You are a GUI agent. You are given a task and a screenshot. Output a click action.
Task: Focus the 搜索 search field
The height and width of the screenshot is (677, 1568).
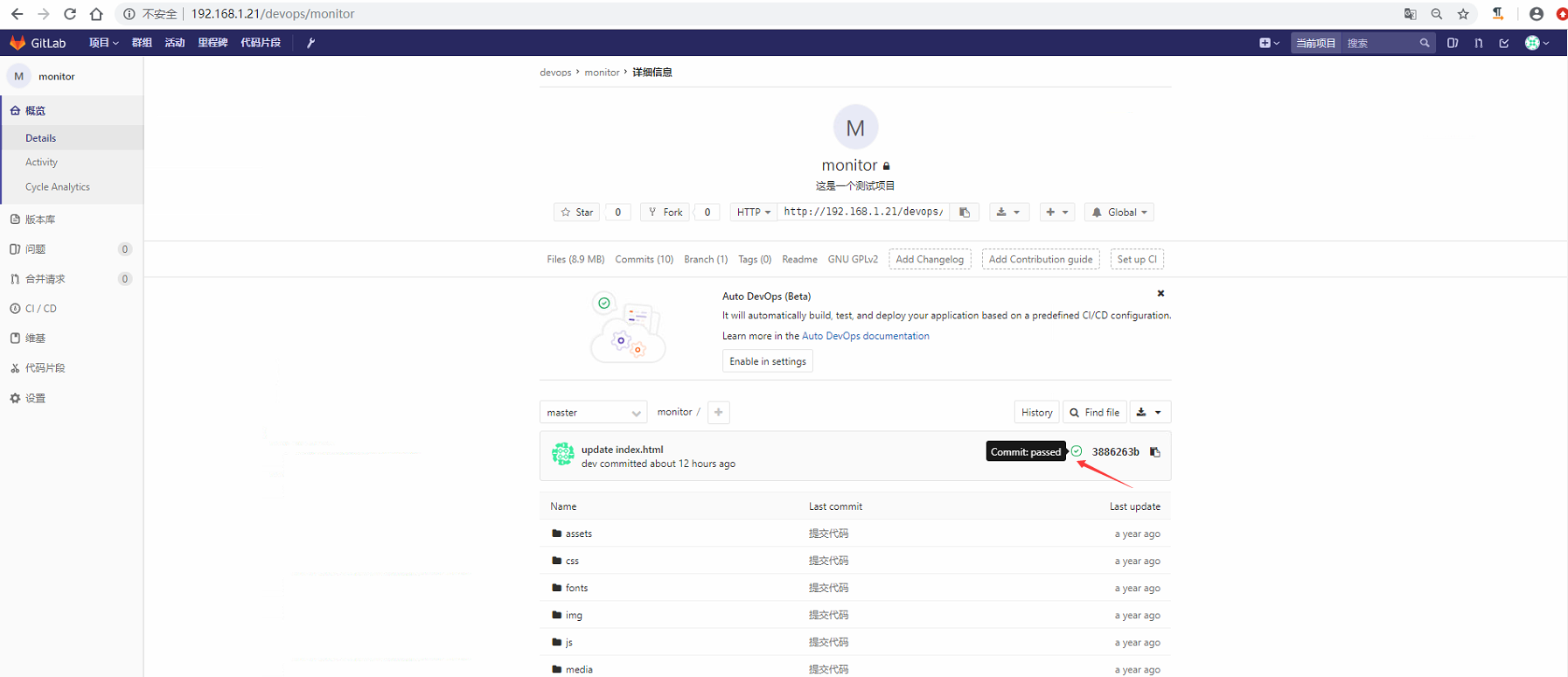coord(1389,43)
